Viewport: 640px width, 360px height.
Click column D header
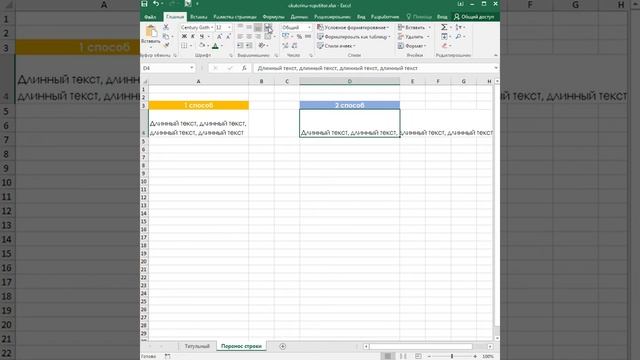(x=349, y=81)
